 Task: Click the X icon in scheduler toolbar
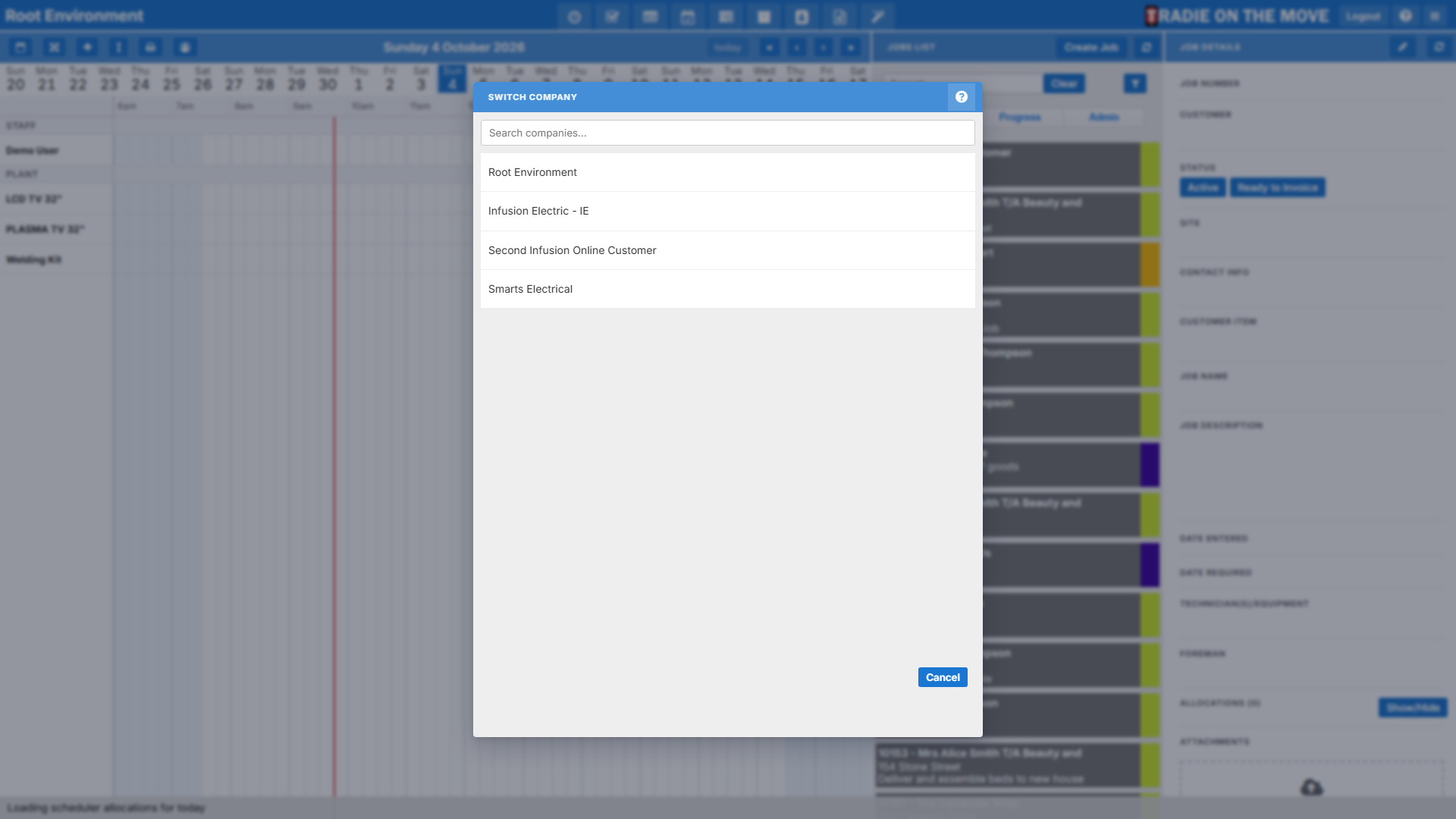click(x=54, y=47)
